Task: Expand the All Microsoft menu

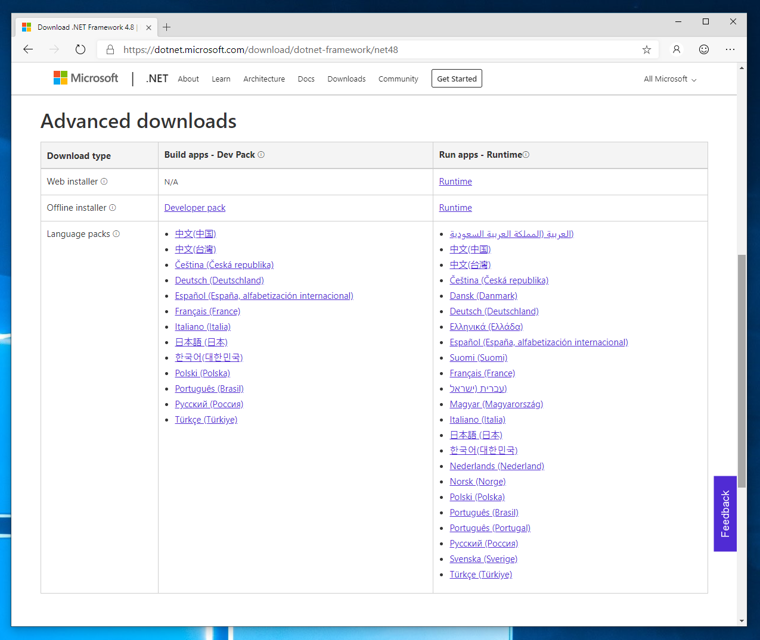Action: [x=670, y=79]
